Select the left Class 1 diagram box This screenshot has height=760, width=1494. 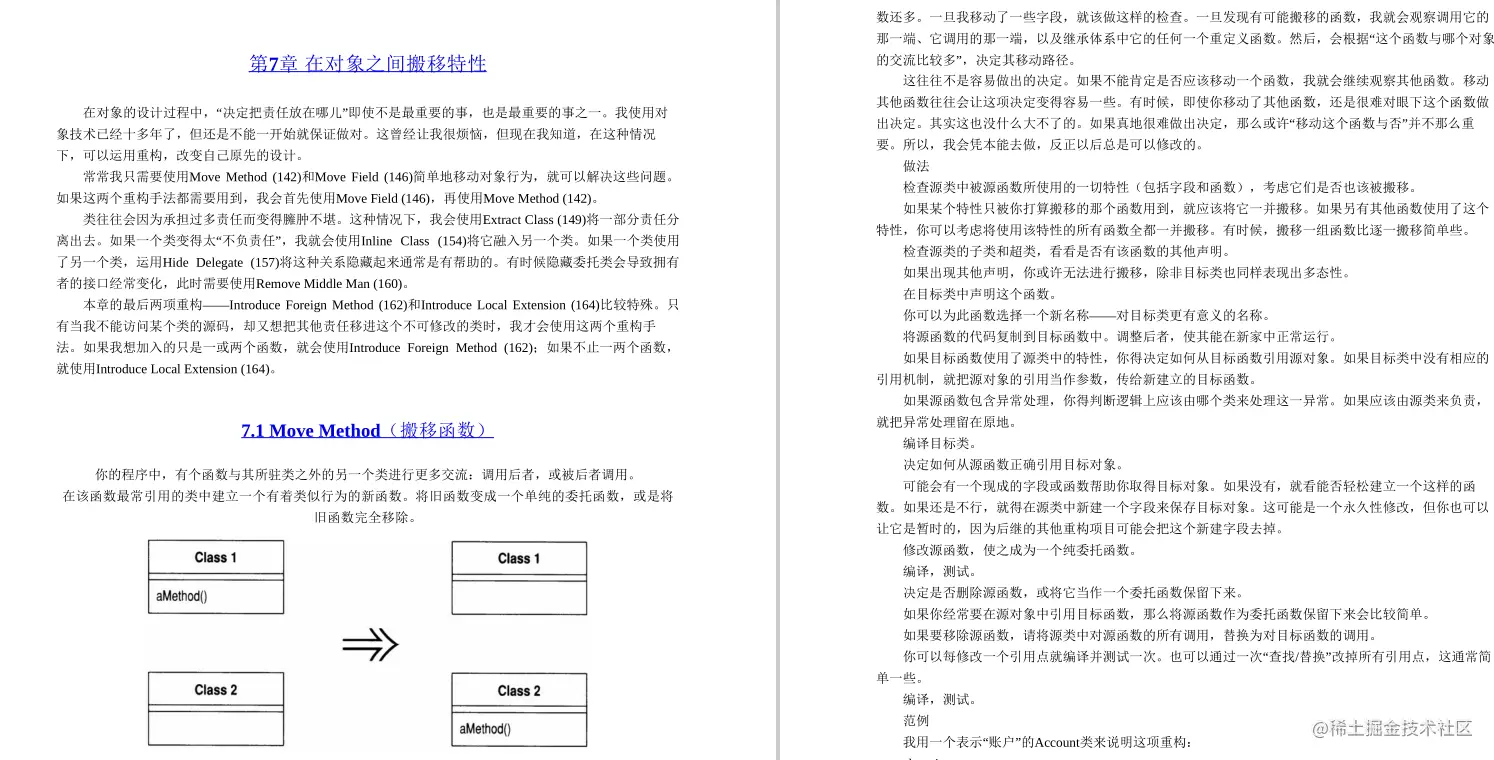[215, 578]
